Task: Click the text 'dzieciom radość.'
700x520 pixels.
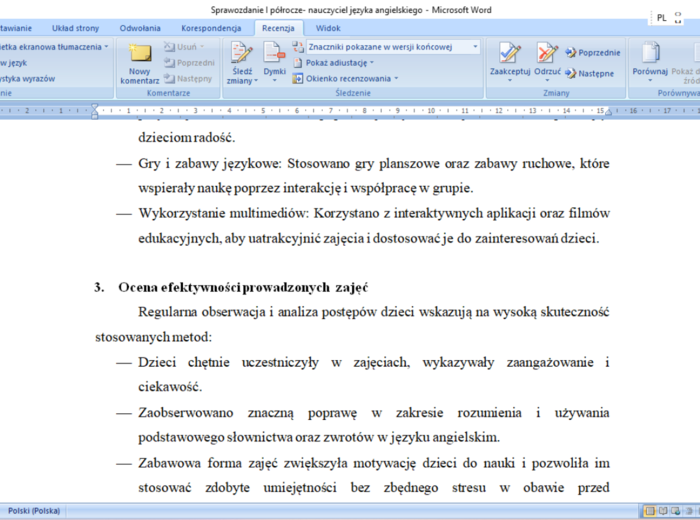Action: [187, 137]
